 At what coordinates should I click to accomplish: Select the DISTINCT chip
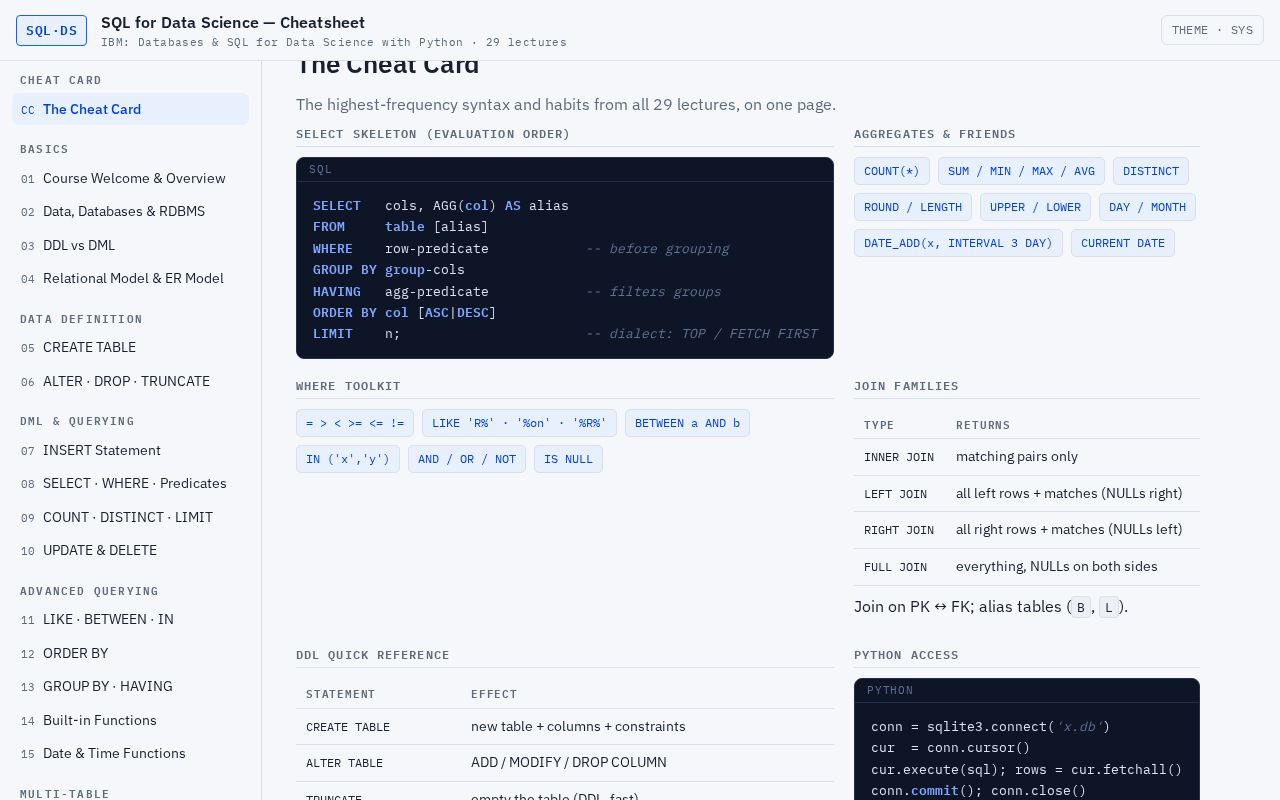(1151, 171)
